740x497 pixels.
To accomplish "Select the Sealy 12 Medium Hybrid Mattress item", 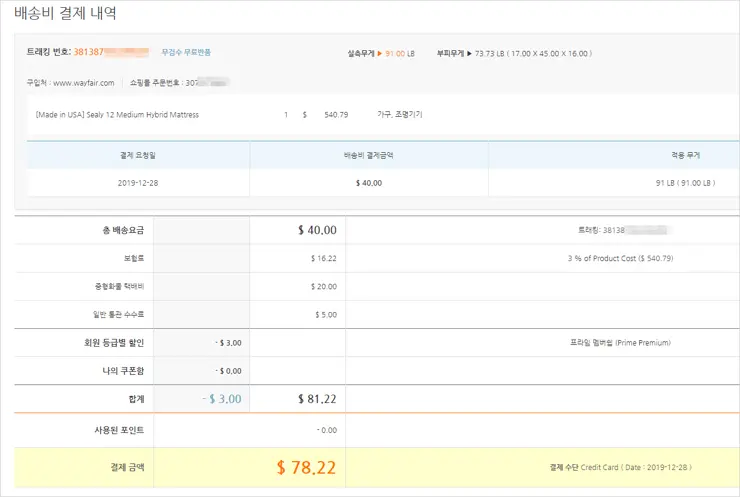I will click(117, 115).
